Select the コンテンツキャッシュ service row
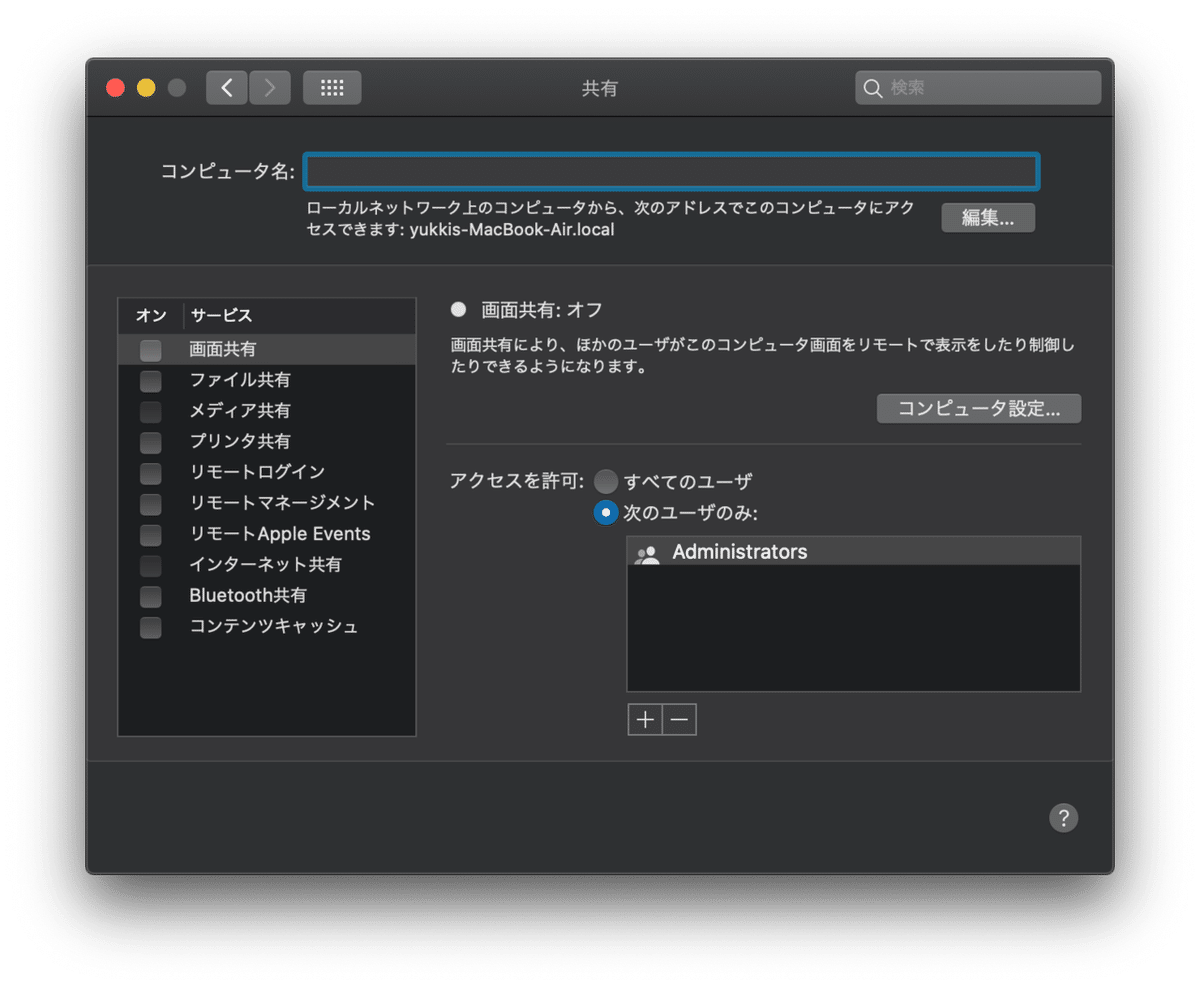The image size is (1200, 988). point(267,628)
